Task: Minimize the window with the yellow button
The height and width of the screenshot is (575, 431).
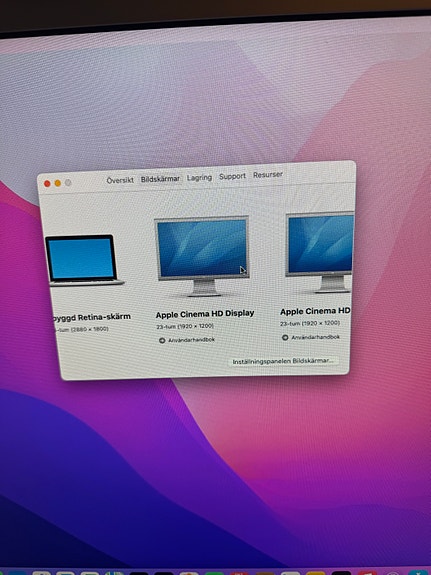Action: pos(58,183)
